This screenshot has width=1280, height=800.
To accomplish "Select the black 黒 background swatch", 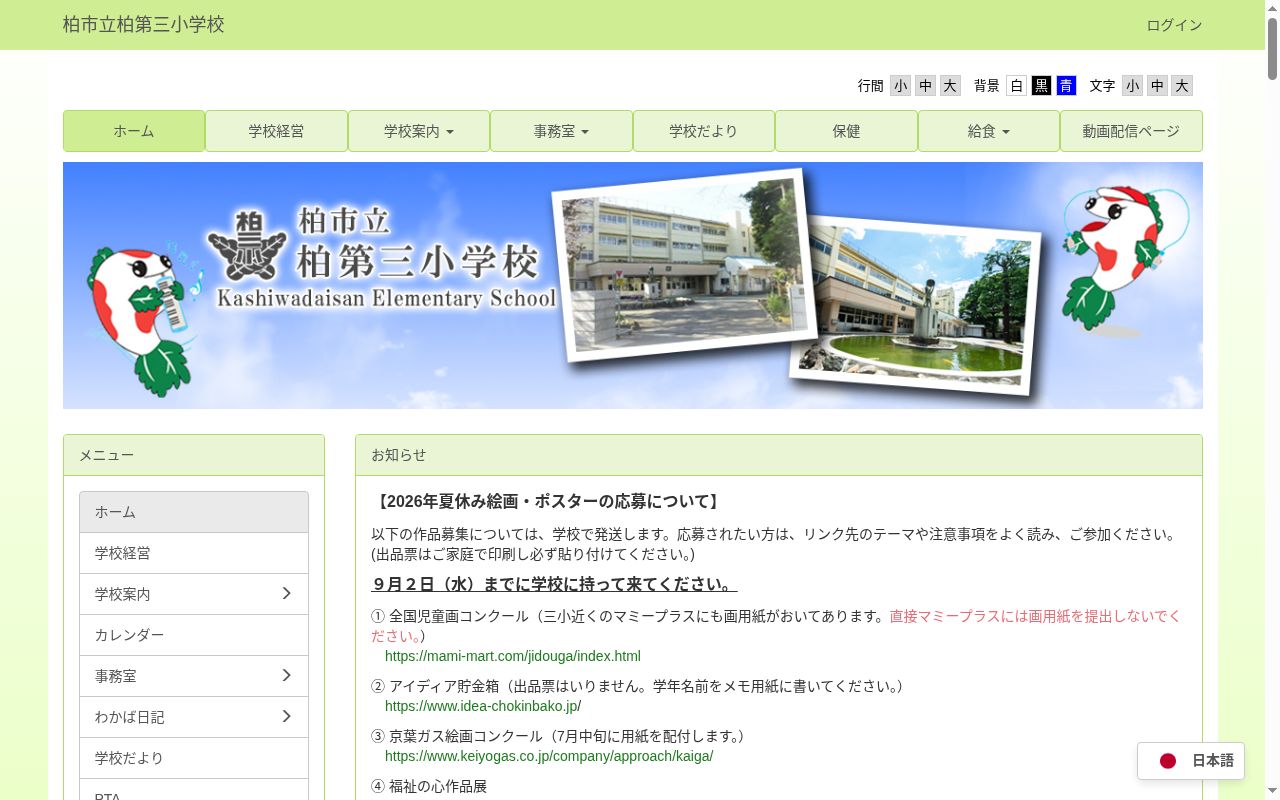I will click(1042, 86).
